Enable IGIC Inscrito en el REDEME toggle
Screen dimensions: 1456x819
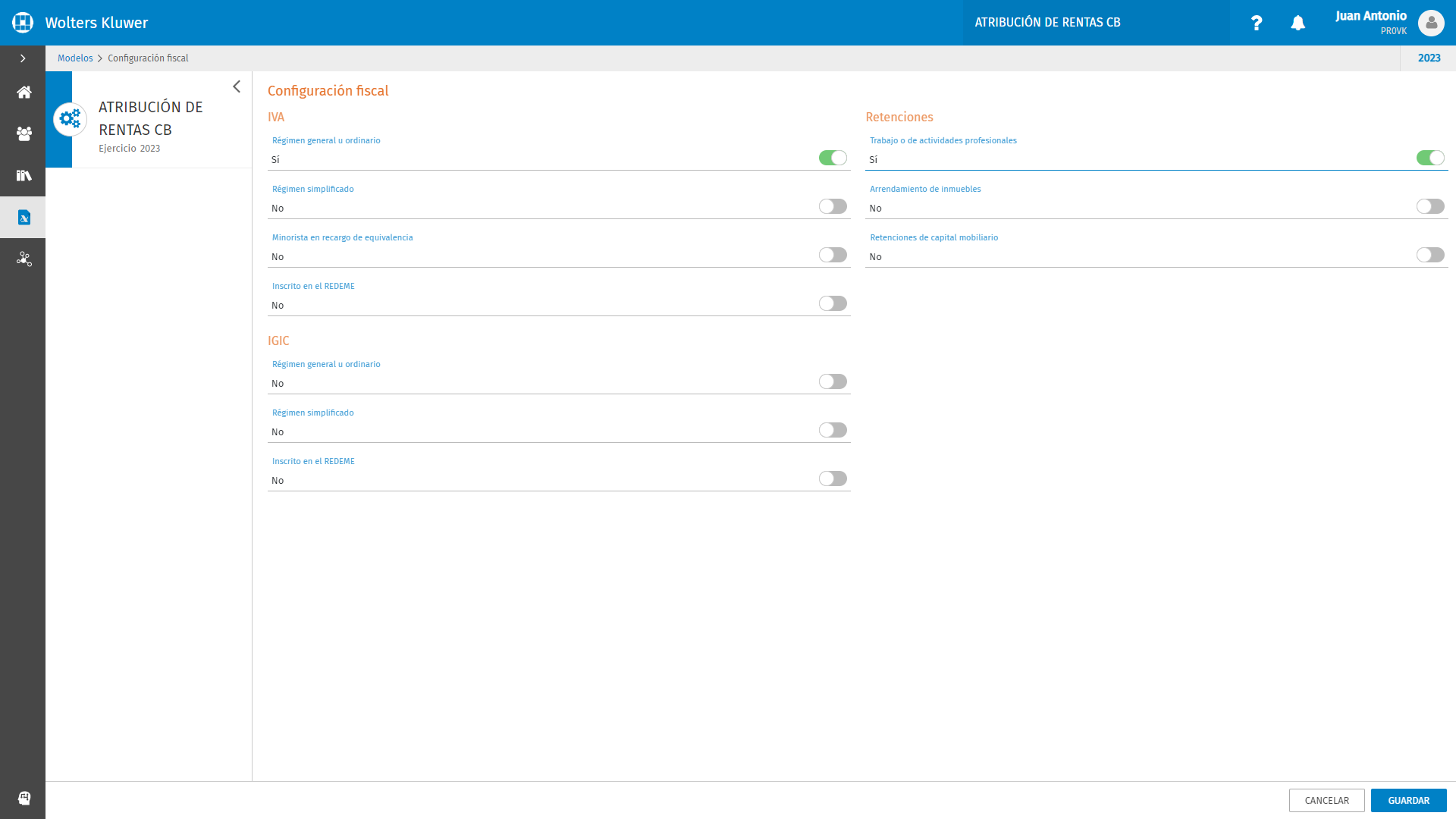833,479
